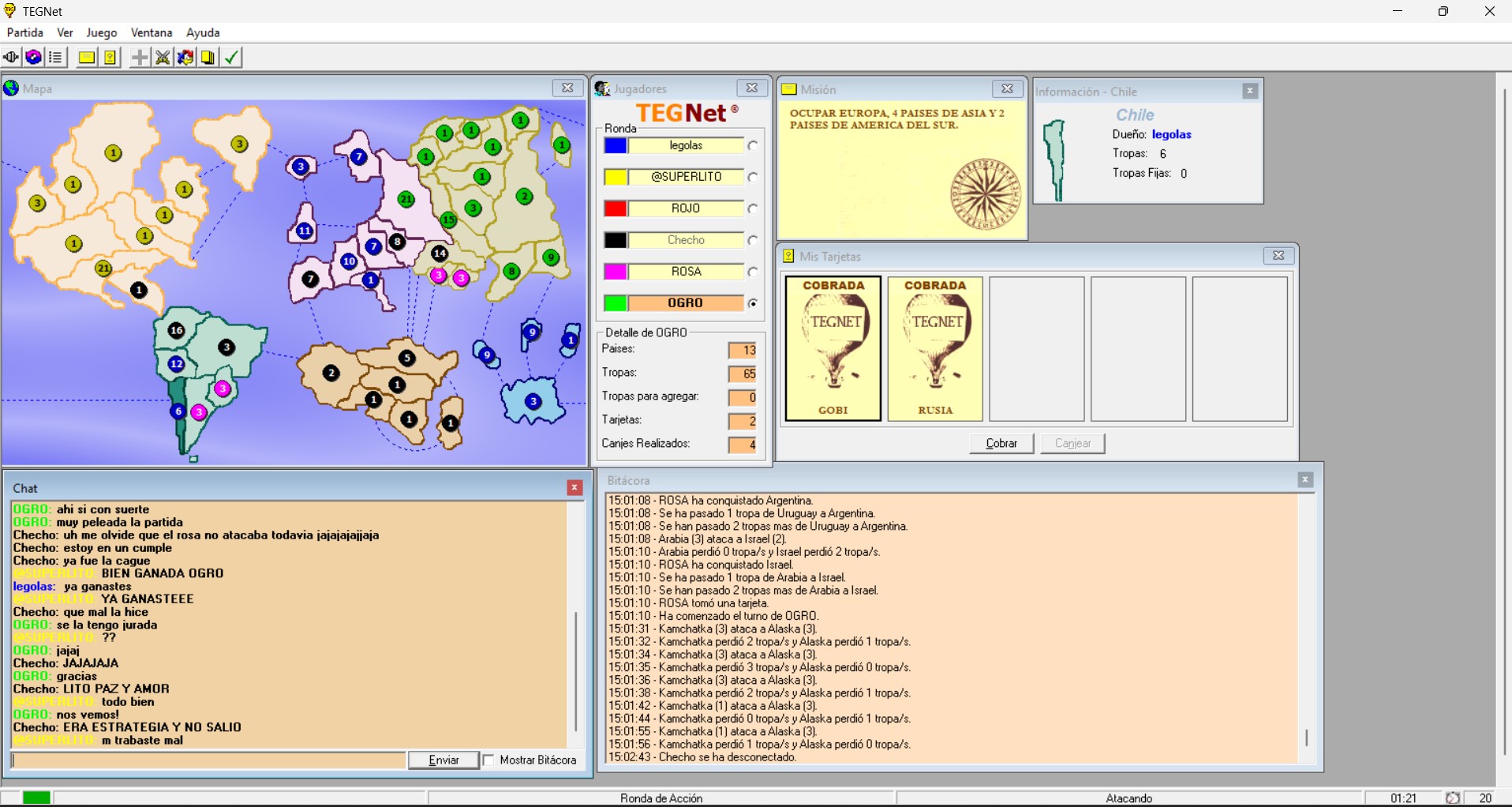Click the pink-blue color selection toolbar icon
Image resolution: width=1512 pixels, height=807 pixels.
coord(33,58)
